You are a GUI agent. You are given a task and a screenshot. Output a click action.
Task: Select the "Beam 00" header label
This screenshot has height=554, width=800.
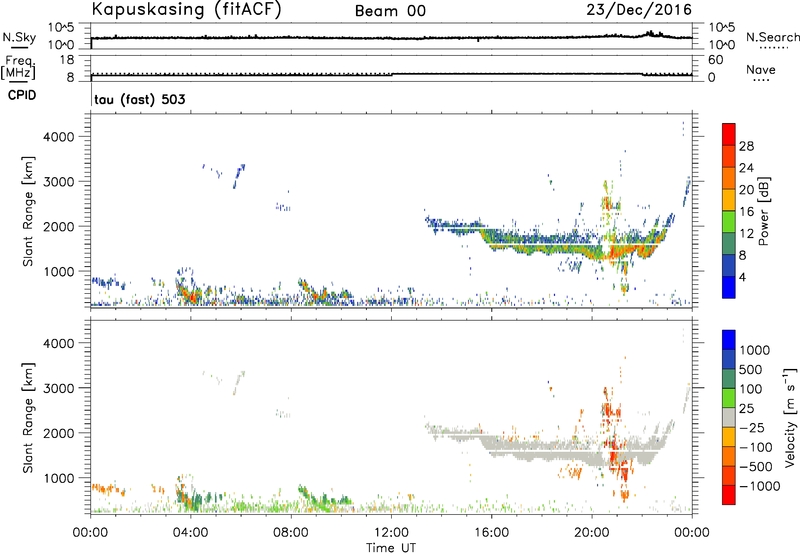pyautogui.click(x=390, y=11)
